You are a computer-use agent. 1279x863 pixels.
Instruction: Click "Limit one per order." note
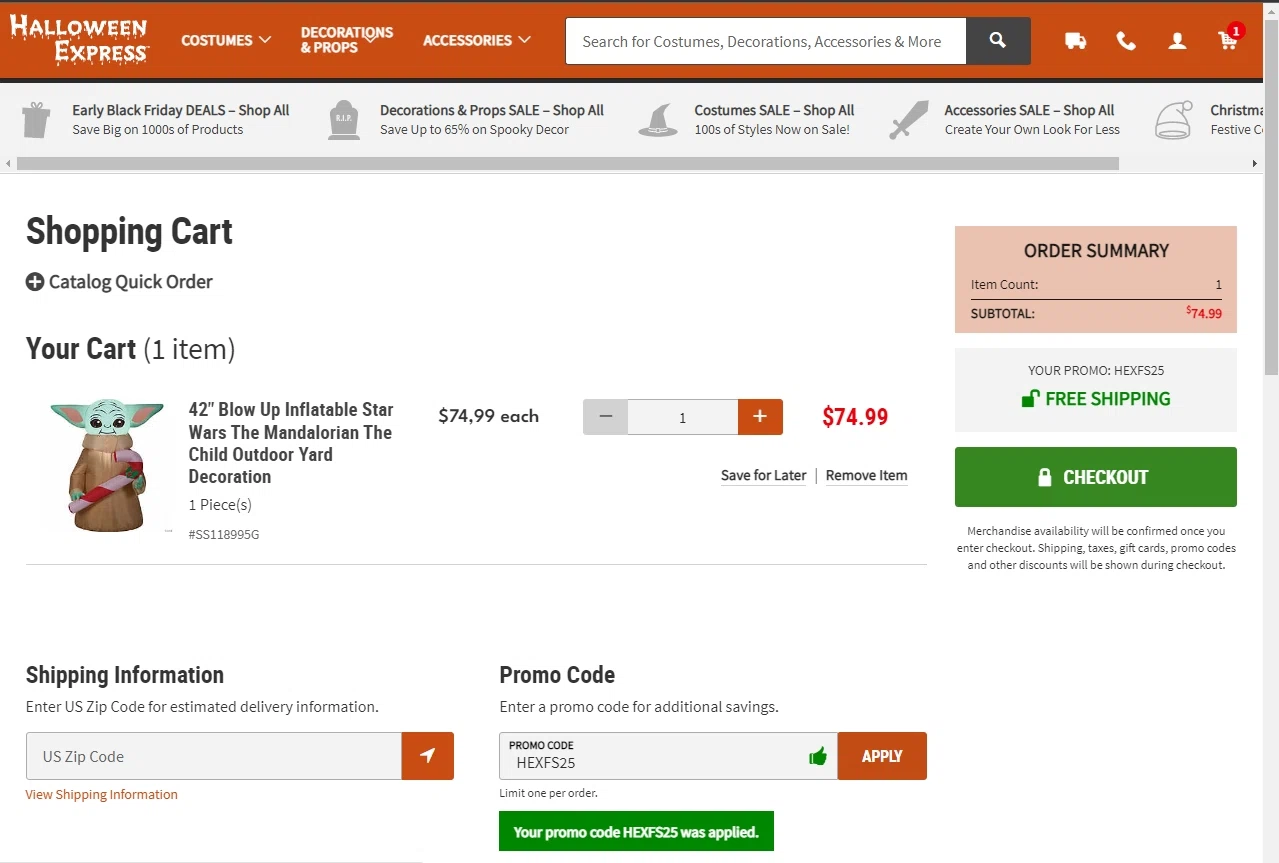[x=549, y=793]
